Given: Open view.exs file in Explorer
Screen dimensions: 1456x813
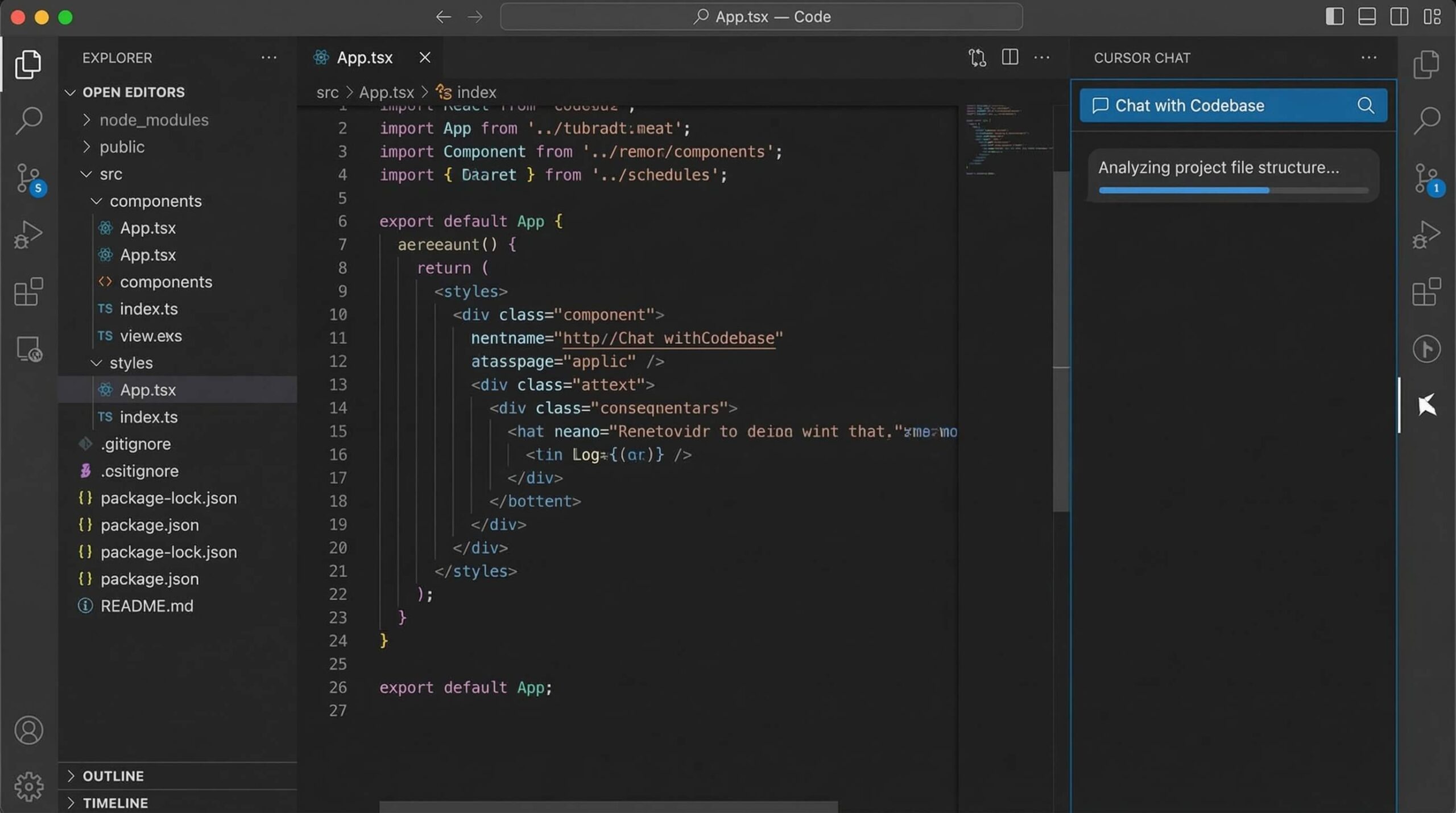Looking at the screenshot, I should click(177, 336).
